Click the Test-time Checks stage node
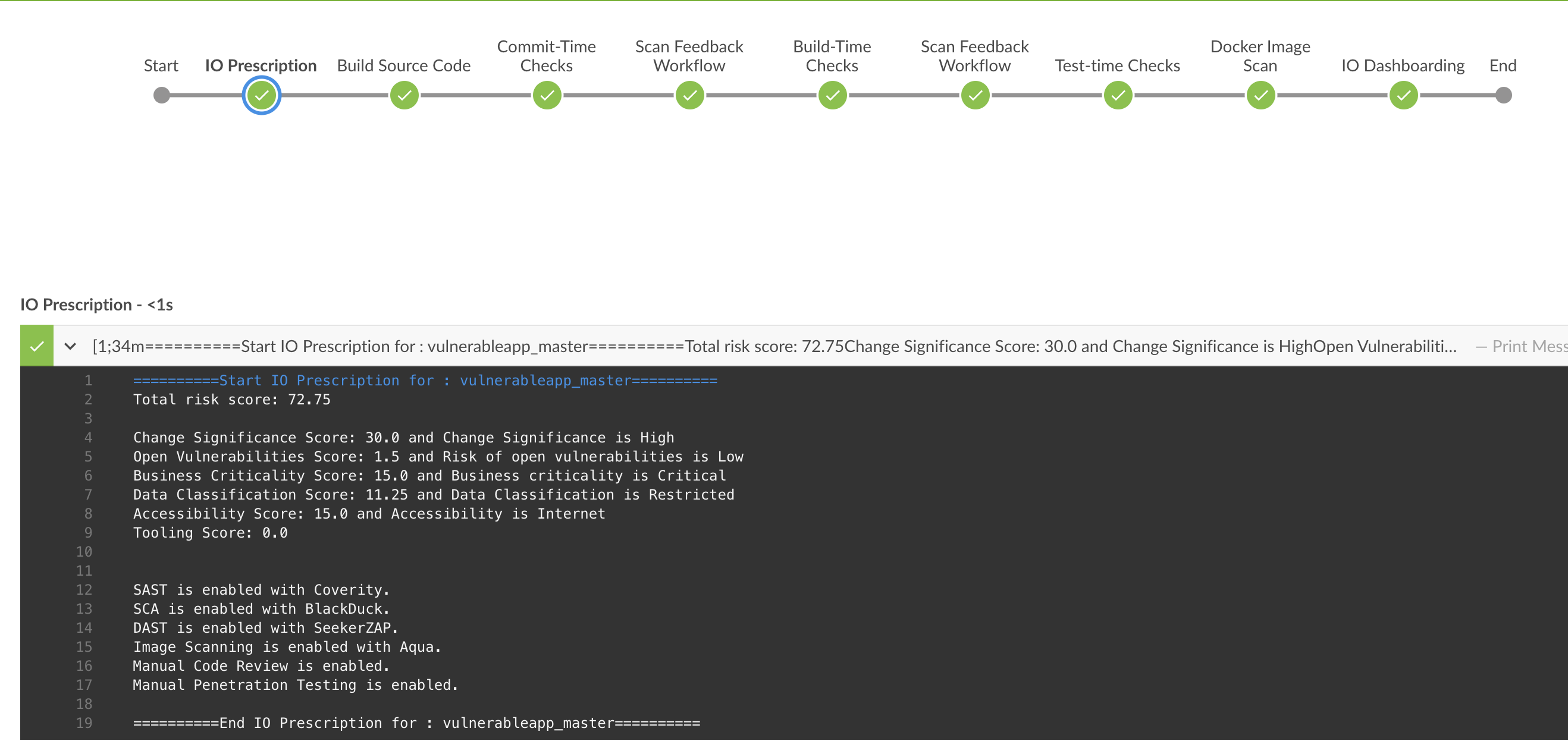The width and height of the screenshot is (1568, 741). click(x=1117, y=95)
